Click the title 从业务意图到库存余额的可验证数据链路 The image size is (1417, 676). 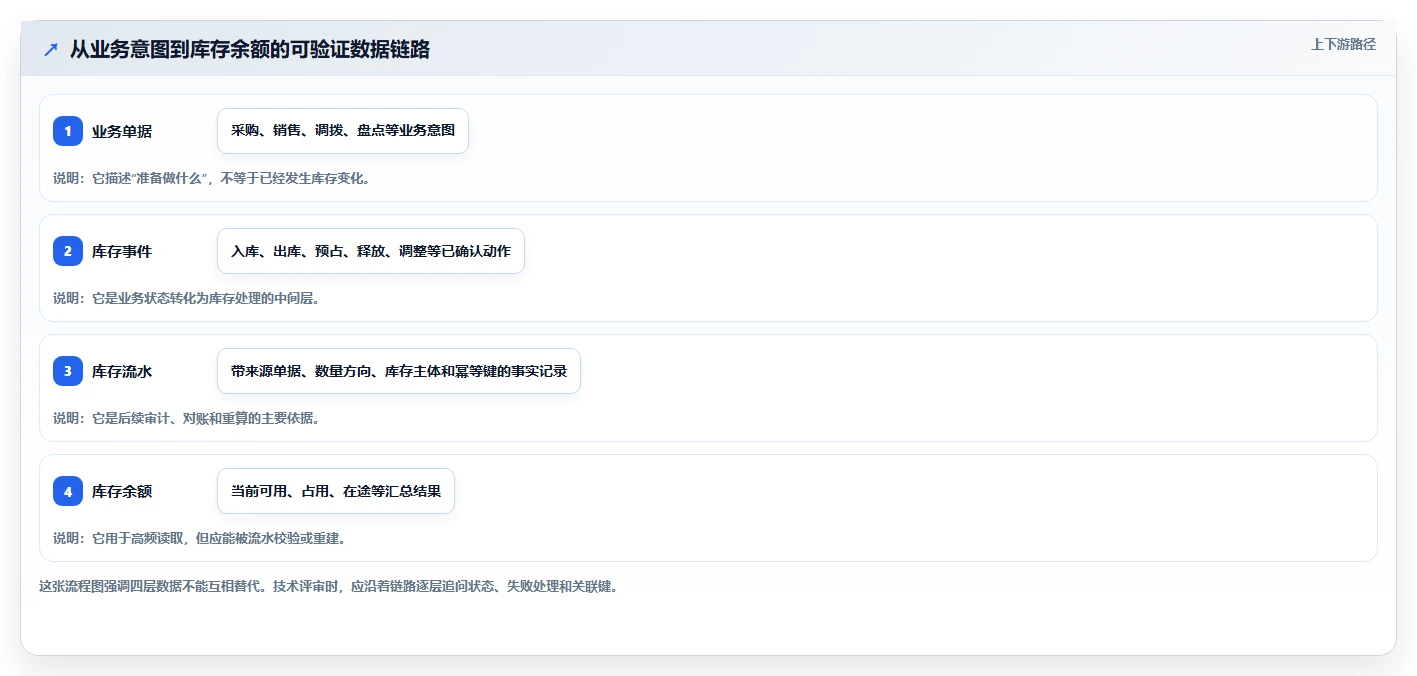250,49
